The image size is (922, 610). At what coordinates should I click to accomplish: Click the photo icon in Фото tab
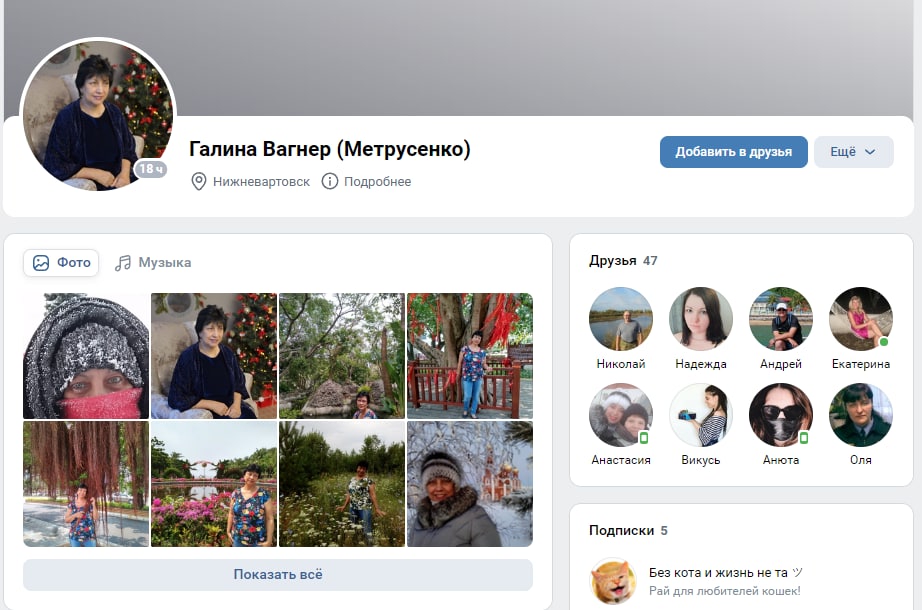[x=41, y=262]
